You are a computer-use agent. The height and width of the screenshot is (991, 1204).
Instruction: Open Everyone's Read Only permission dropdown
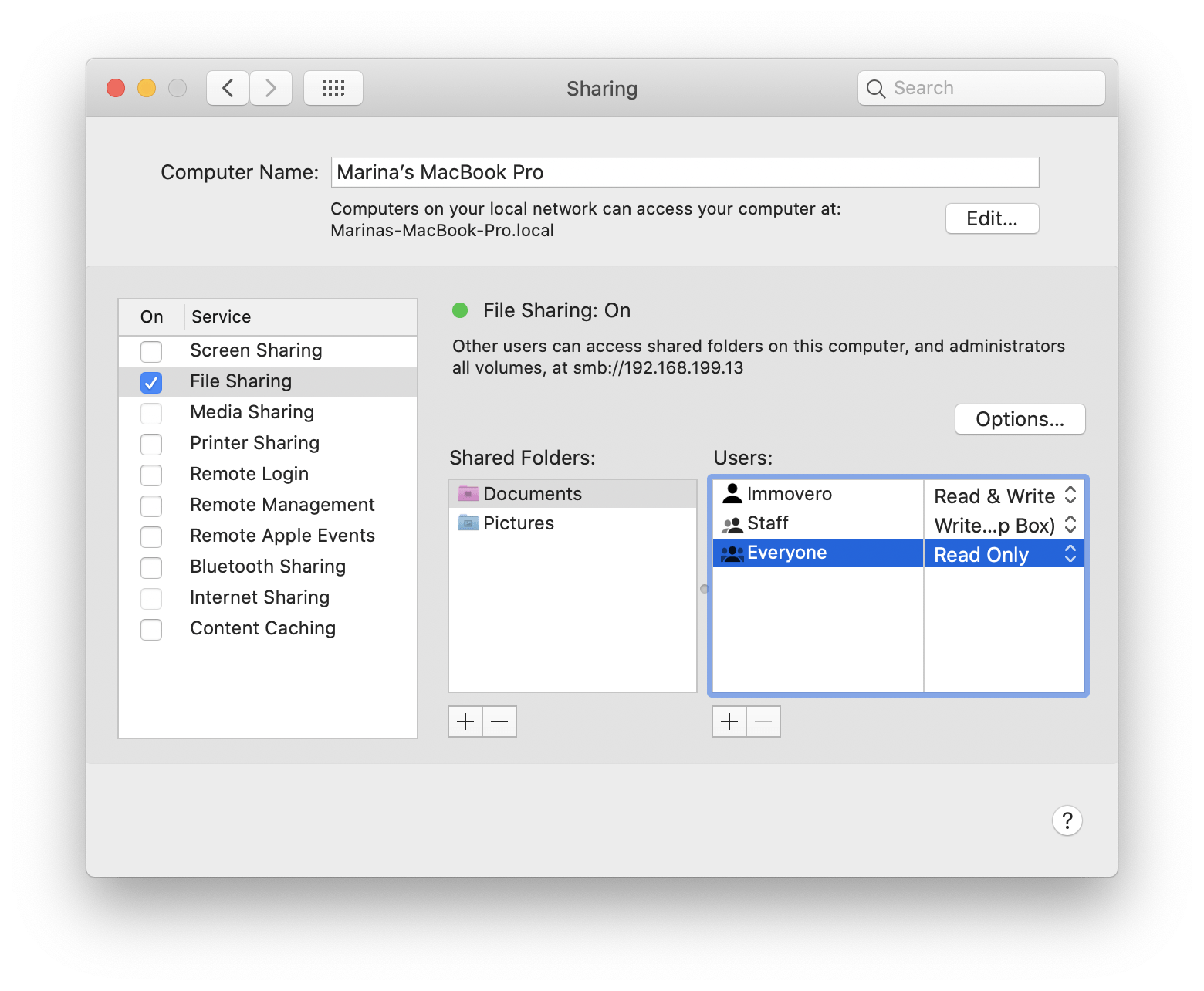(x=1070, y=553)
